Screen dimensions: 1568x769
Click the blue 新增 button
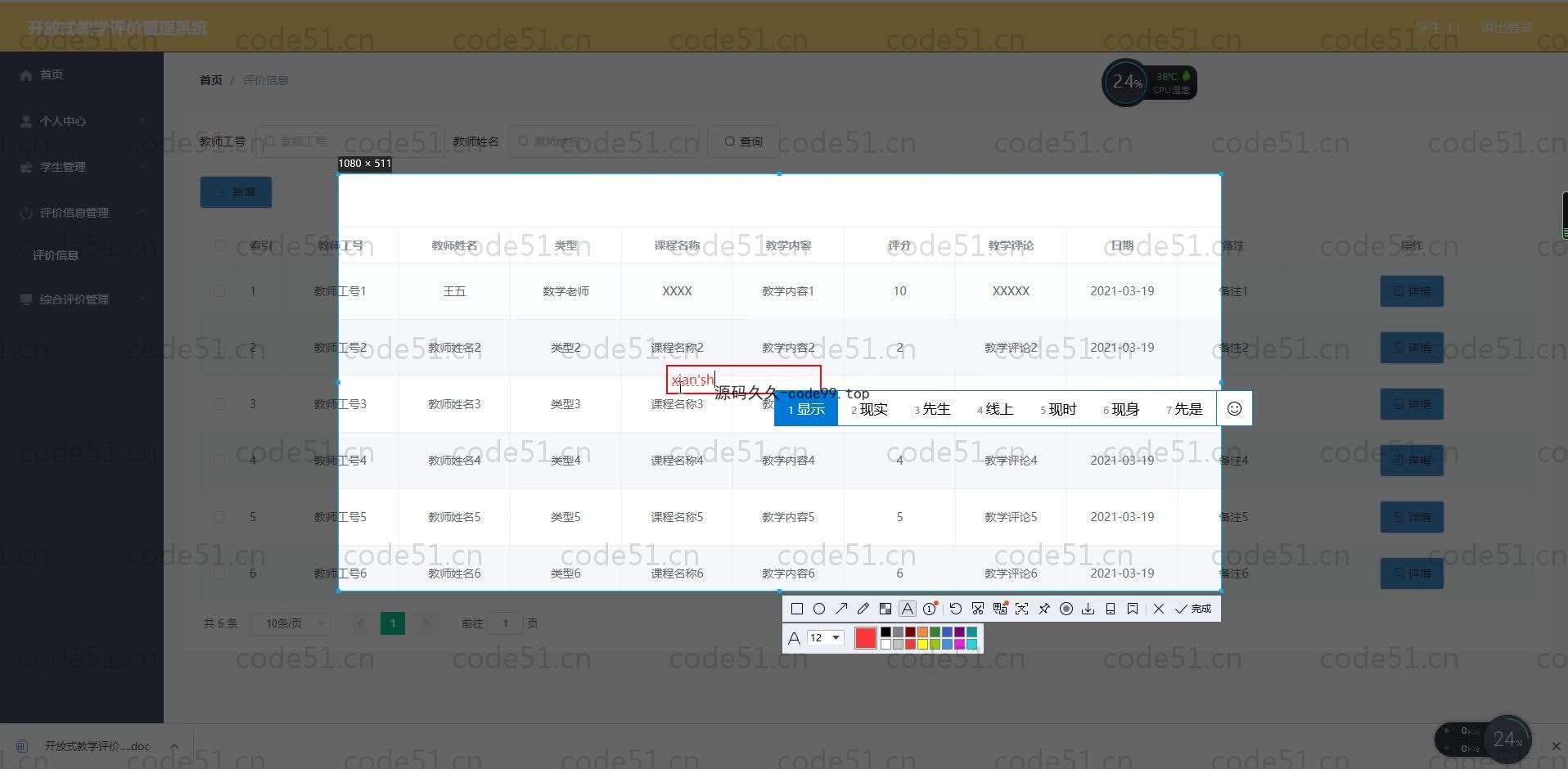pyautogui.click(x=236, y=192)
